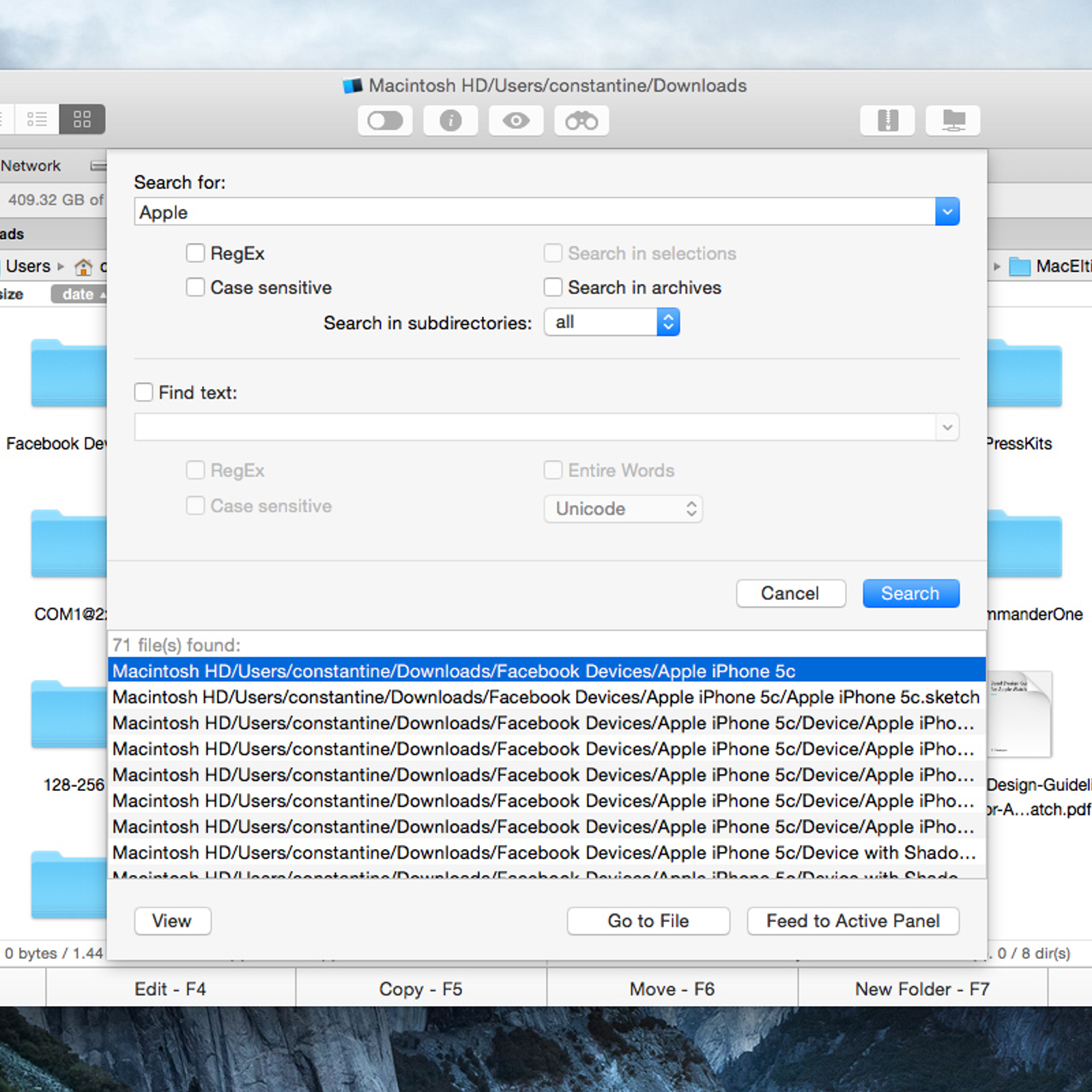Check Search in archives
Image resolution: width=1092 pixels, height=1092 pixels.
click(553, 287)
